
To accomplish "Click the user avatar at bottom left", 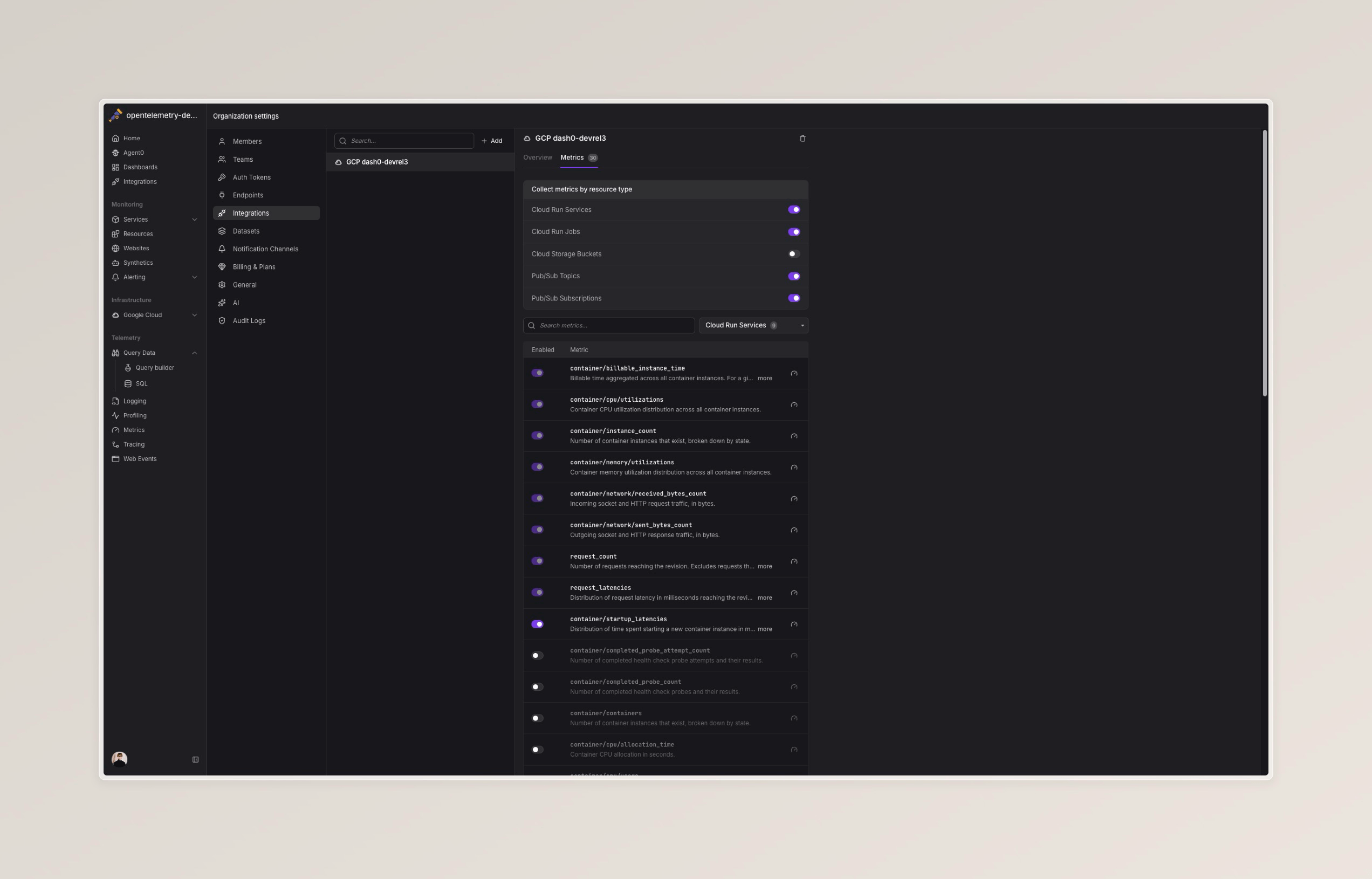I will [119, 759].
